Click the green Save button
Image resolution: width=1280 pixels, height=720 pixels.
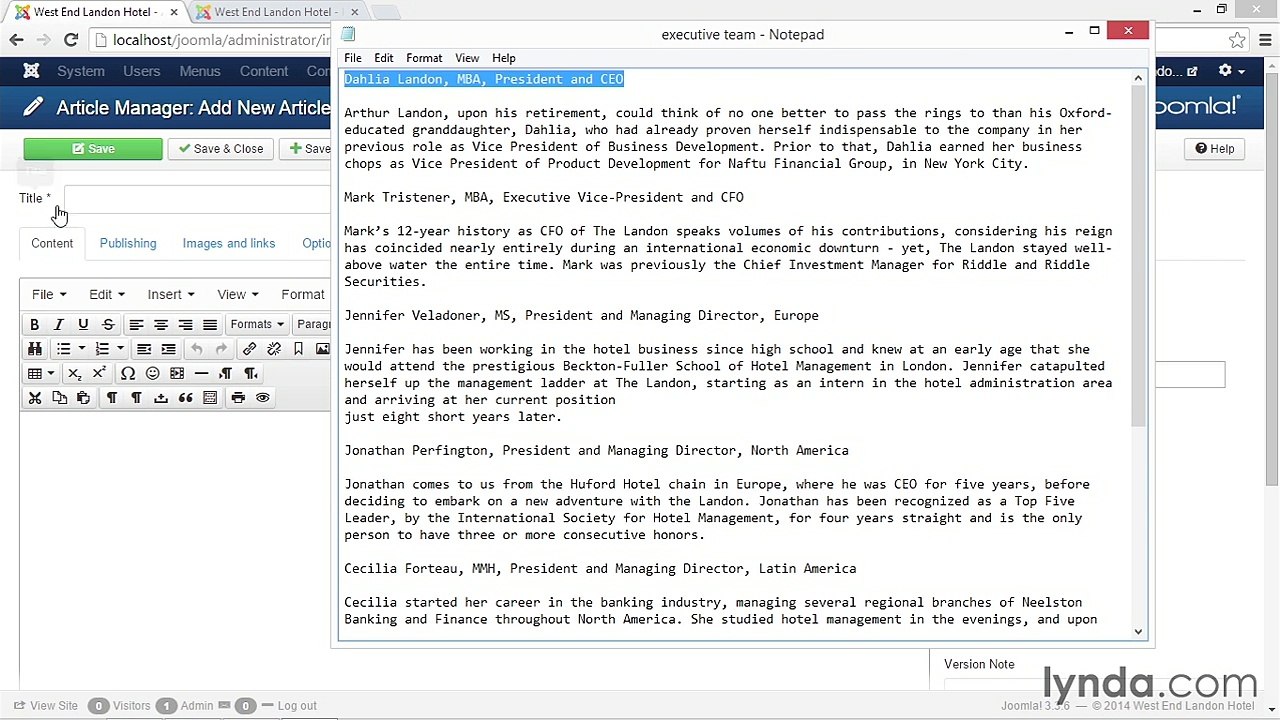pyautogui.click(x=93, y=149)
